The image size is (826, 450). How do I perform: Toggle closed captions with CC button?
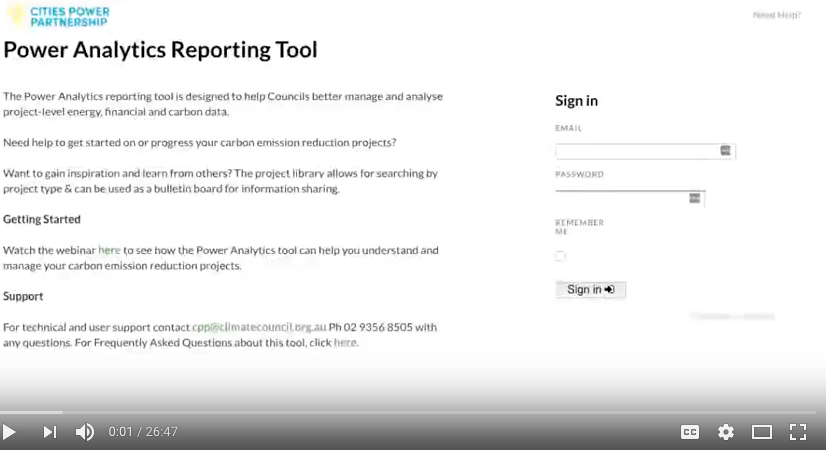690,432
